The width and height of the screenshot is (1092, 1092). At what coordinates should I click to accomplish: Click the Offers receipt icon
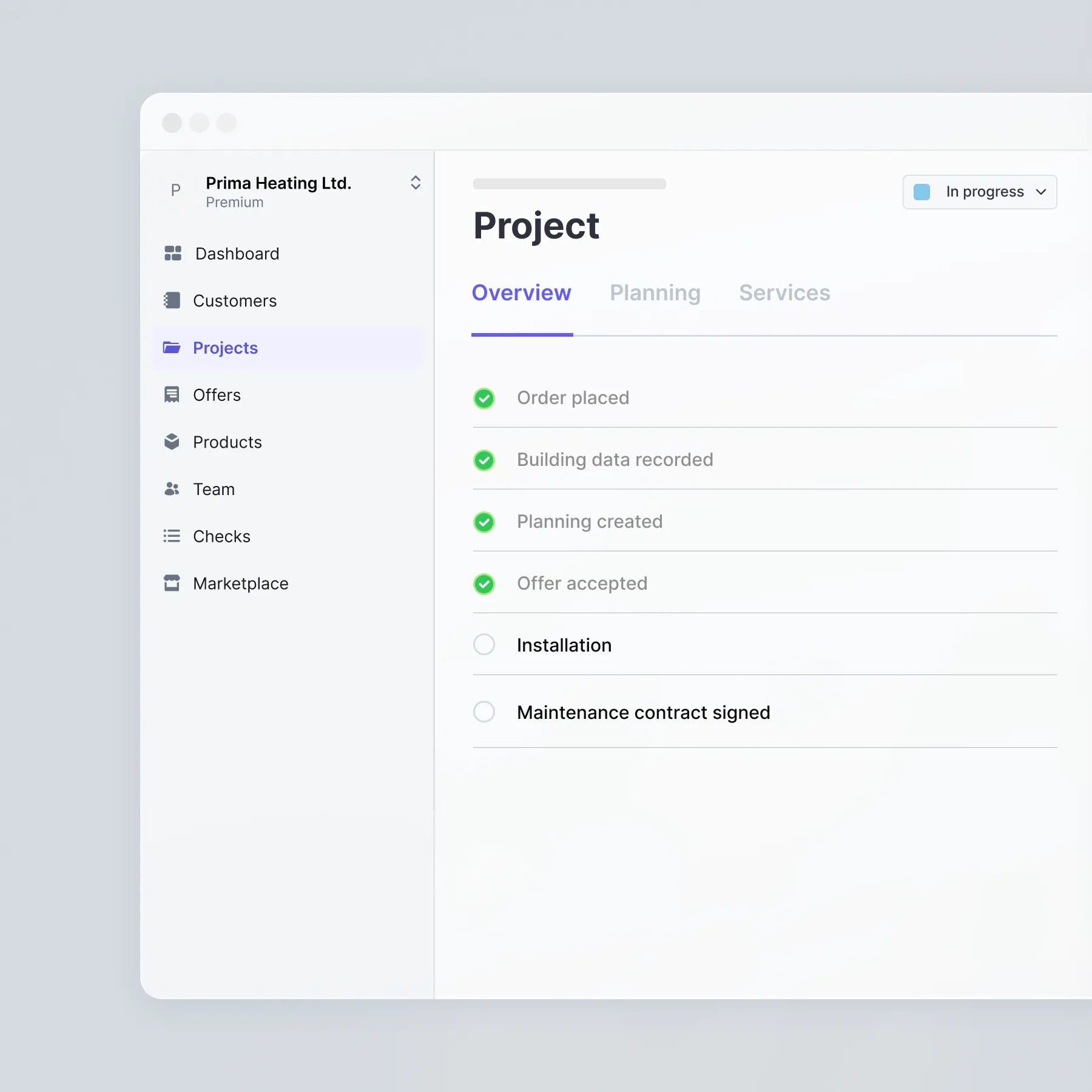tap(172, 395)
